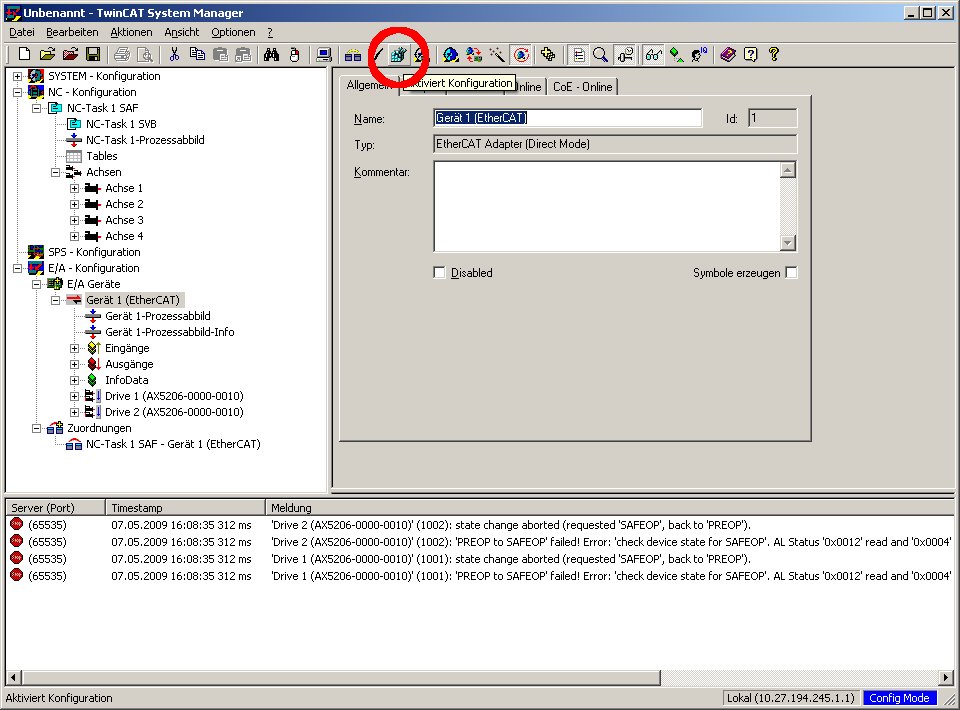Open the Optionen menu
Screen dimensions: 960x710
coord(233,32)
